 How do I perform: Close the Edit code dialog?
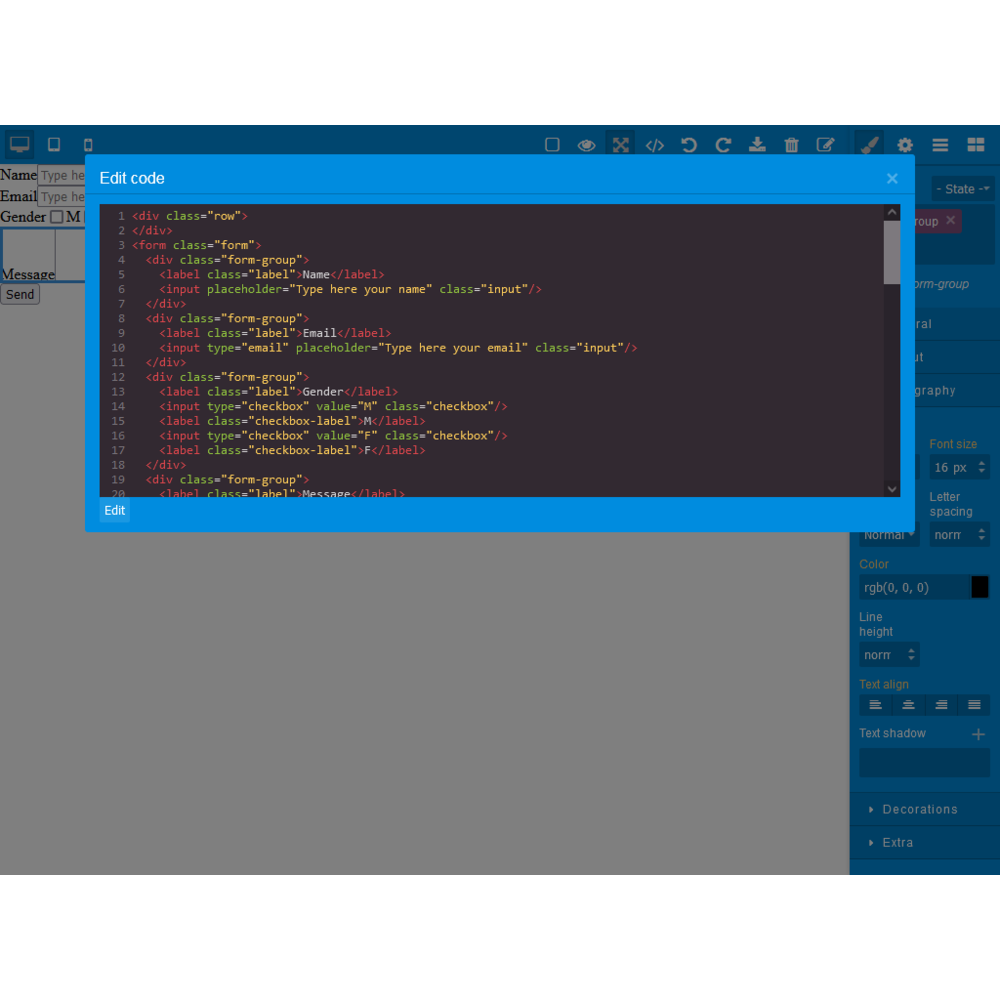tap(892, 179)
